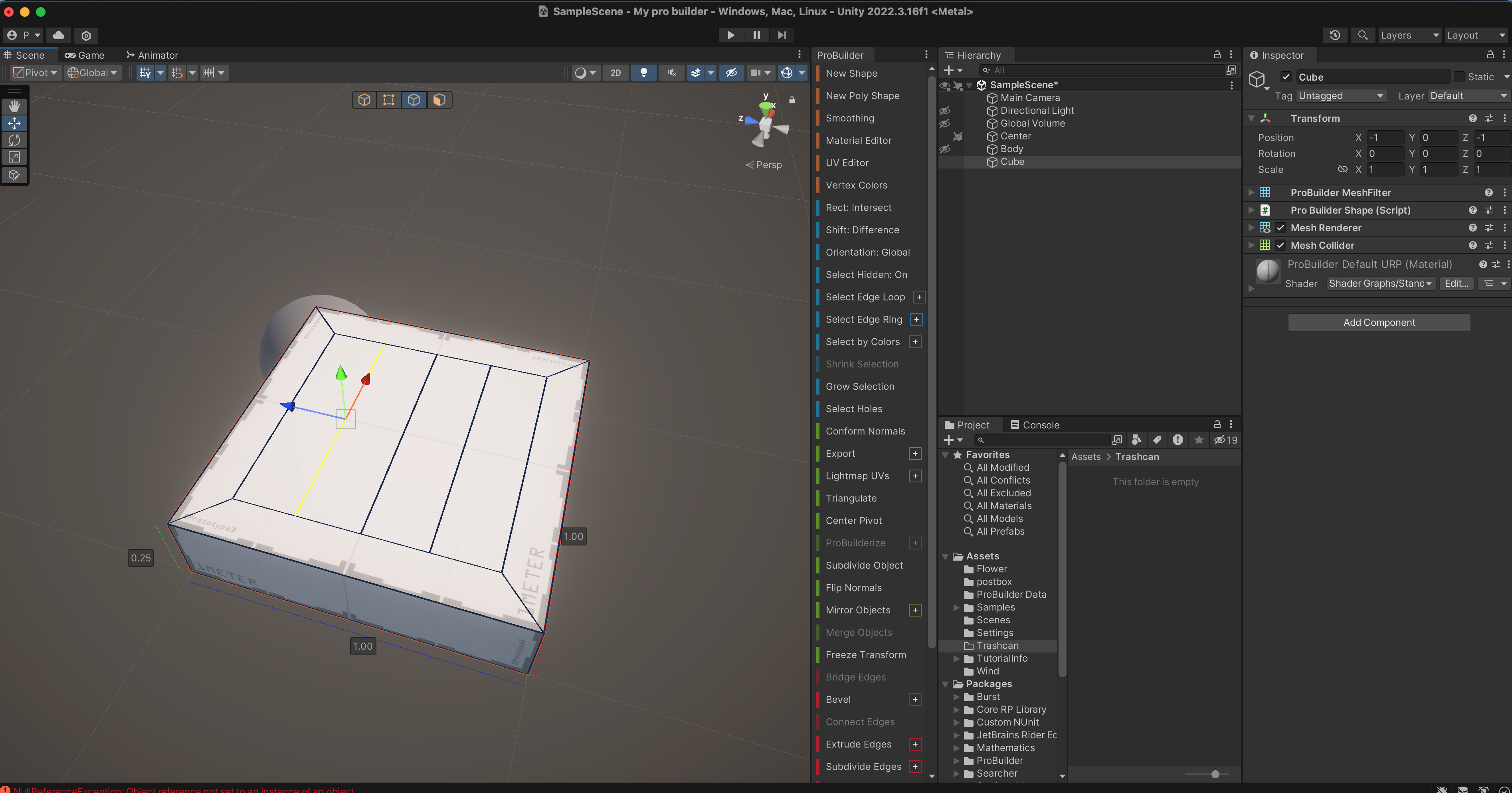1512x793 pixels.
Task: Enable the Static checkbox
Action: click(1459, 77)
